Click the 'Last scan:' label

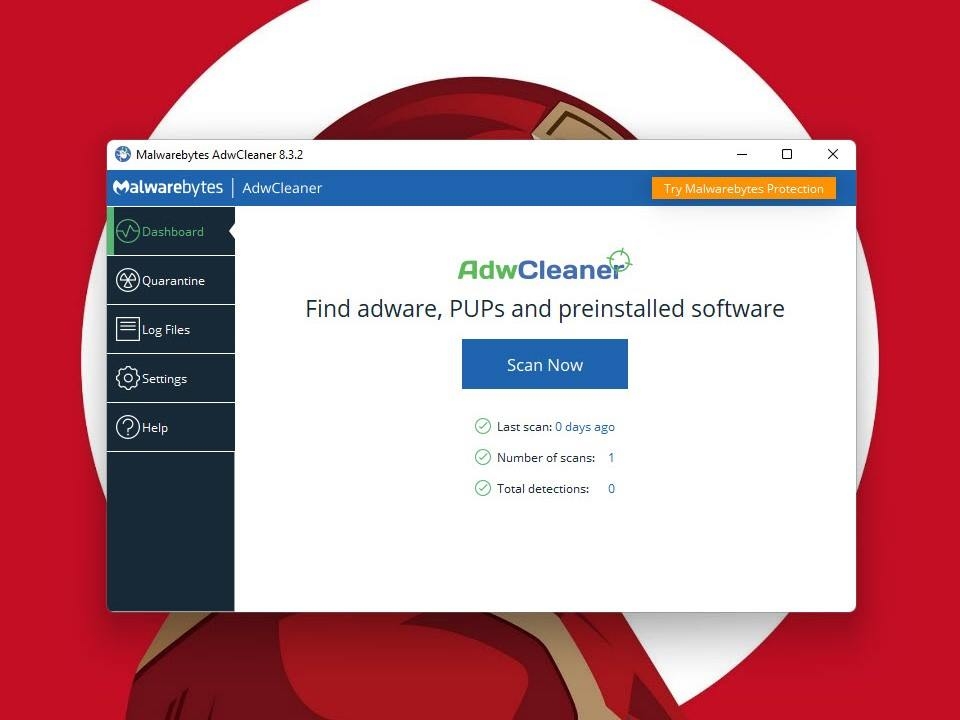click(x=524, y=427)
